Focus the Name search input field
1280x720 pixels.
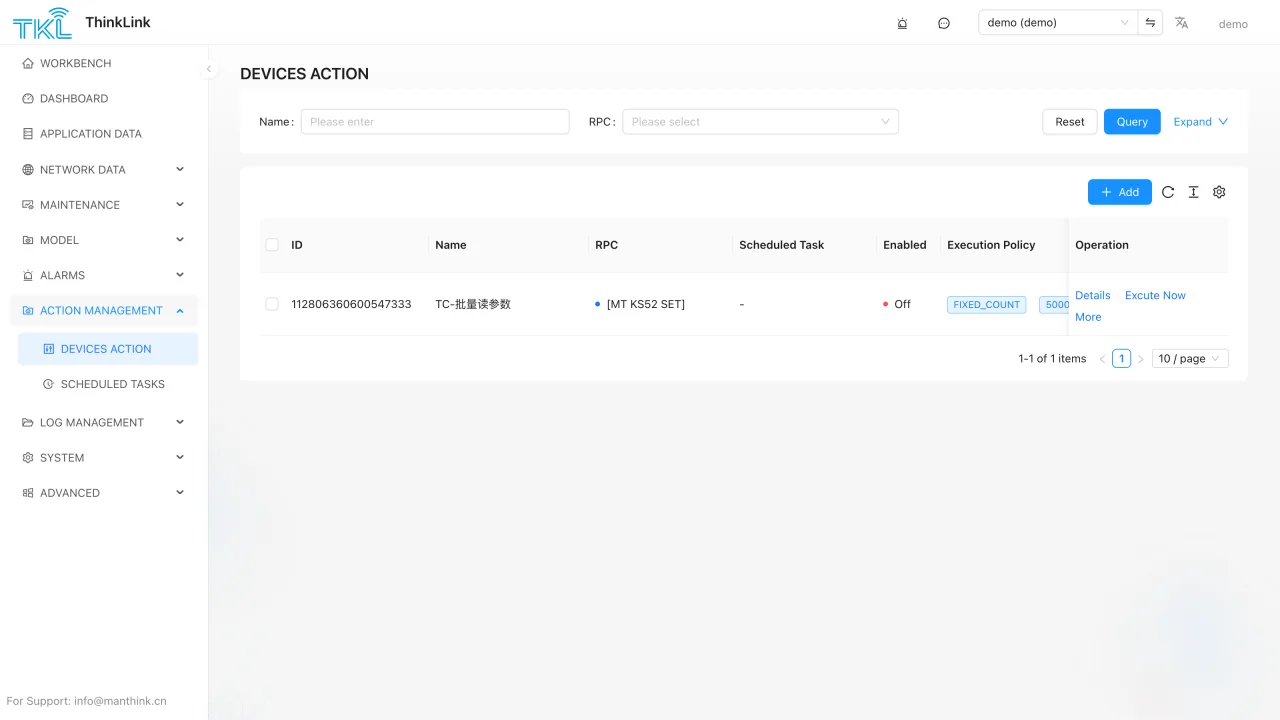(x=435, y=122)
